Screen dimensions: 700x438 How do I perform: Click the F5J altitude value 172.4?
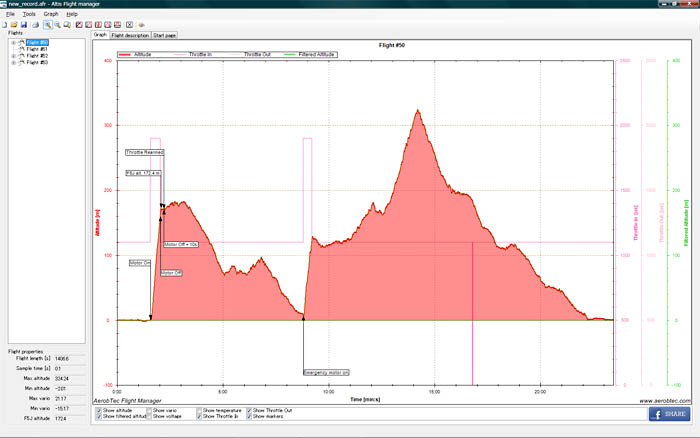pyautogui.click(x=61, y=419)
